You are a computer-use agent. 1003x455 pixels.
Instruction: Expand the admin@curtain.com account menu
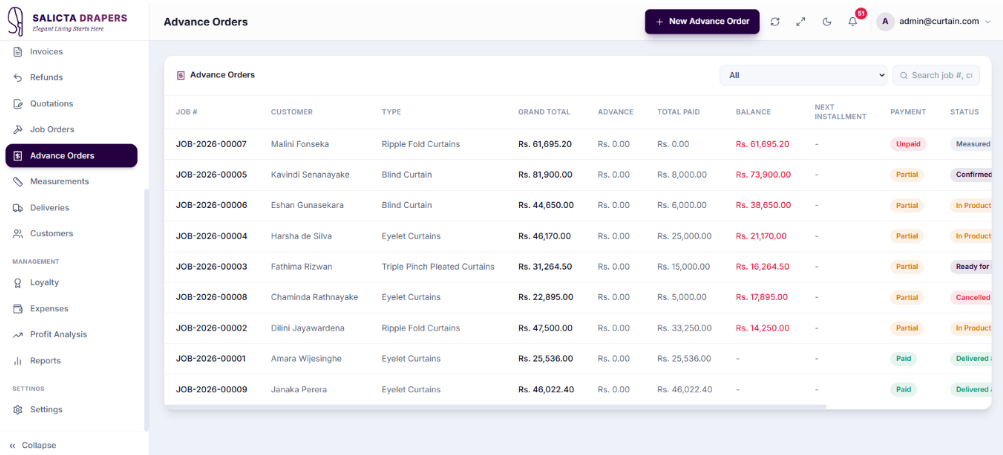933,21
